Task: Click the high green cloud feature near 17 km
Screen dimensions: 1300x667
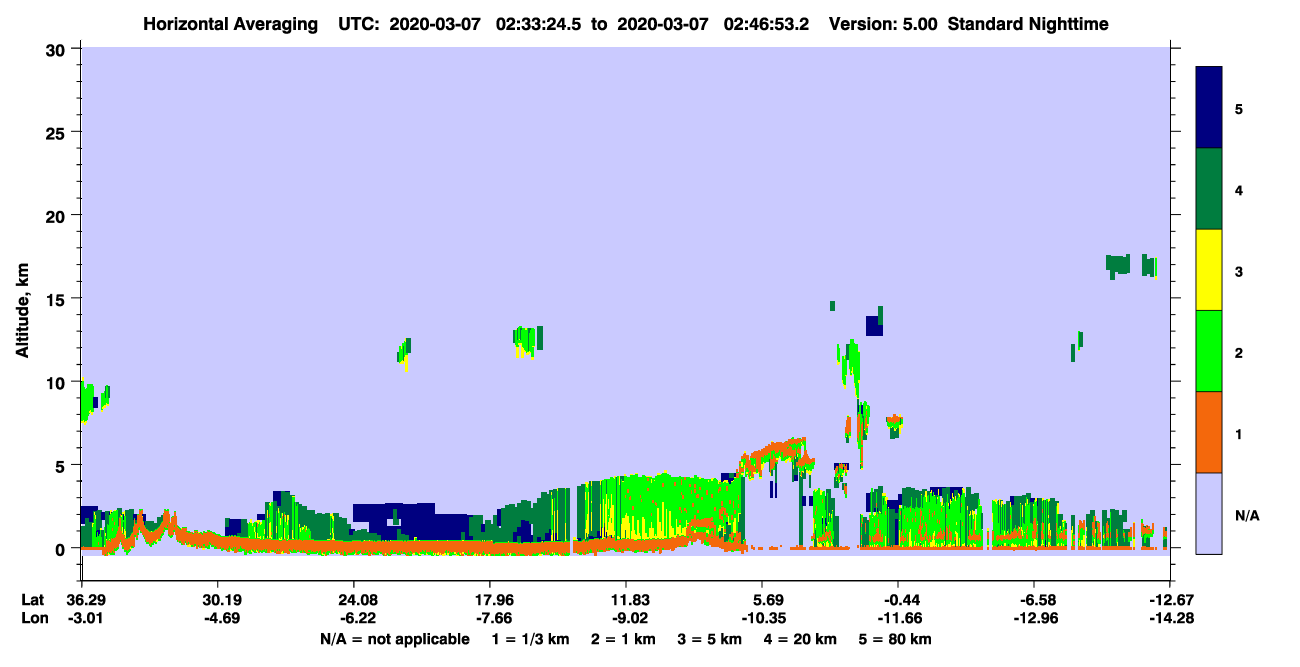Action: pos(1131,266)
